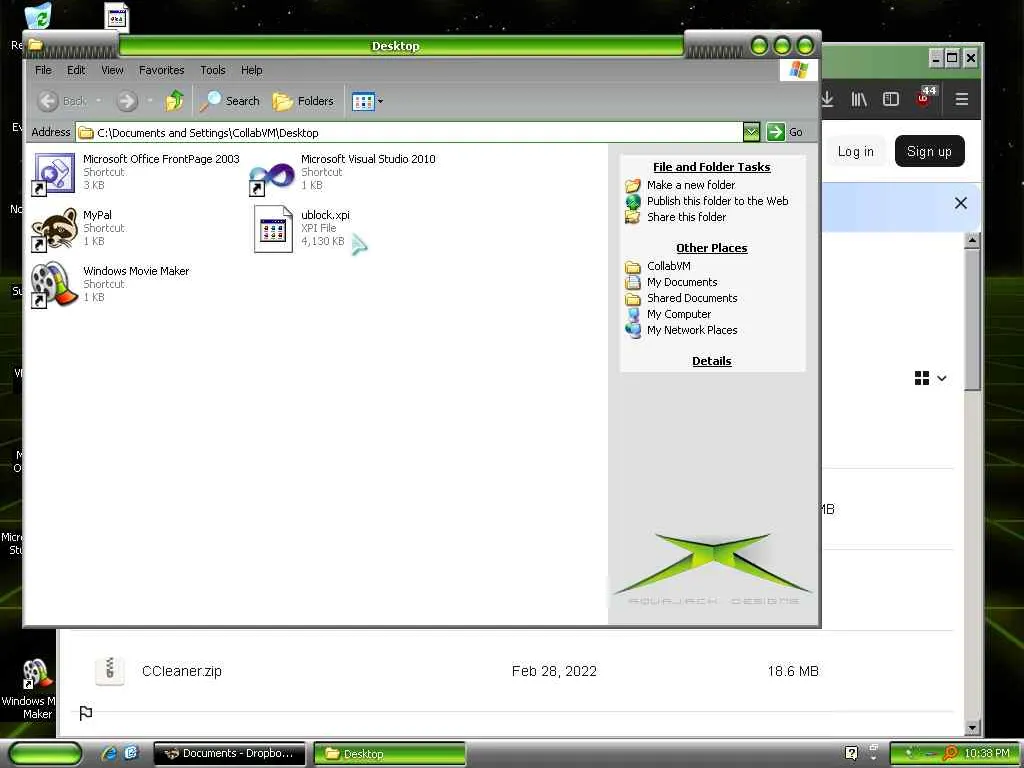Click the CCleaner.zip file name
The height and width of the screenshot is (768, 1024).
[182, 671]
